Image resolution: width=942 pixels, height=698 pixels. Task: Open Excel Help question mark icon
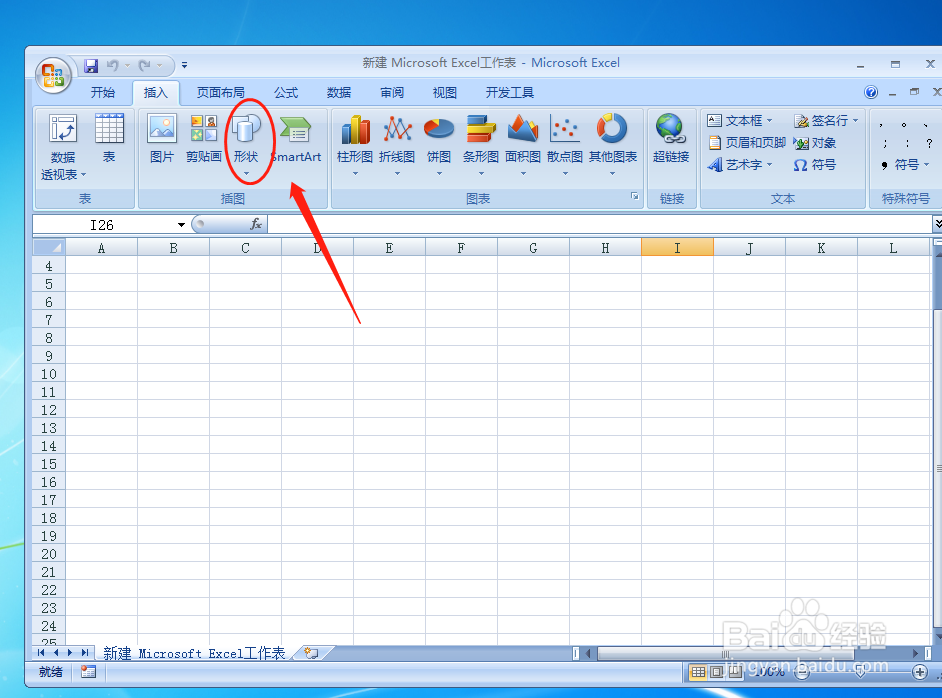click(871, 92)
